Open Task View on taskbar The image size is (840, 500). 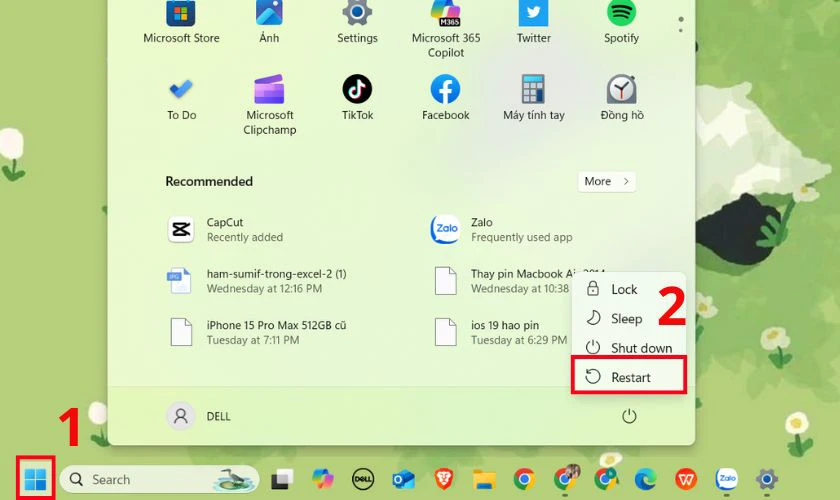282,479
